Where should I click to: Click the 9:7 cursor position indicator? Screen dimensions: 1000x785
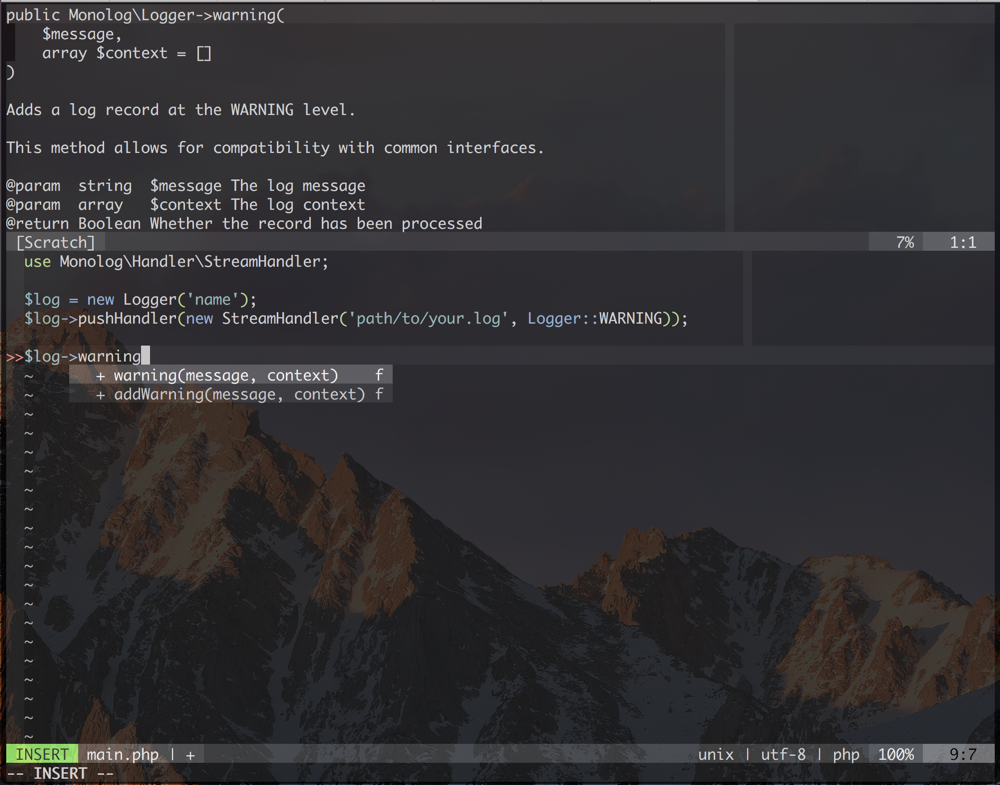click(962, 755)
